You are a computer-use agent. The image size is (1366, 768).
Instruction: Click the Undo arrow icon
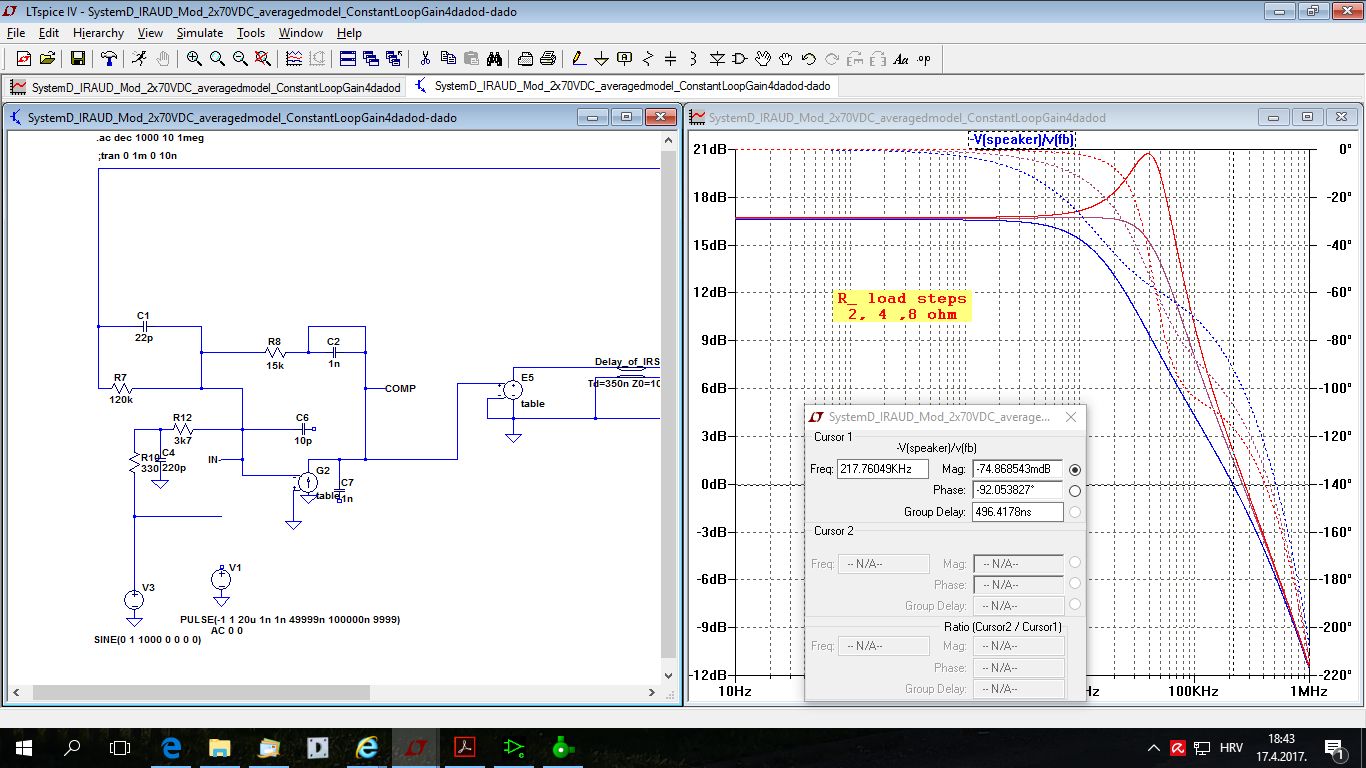[x=809, y=59]
